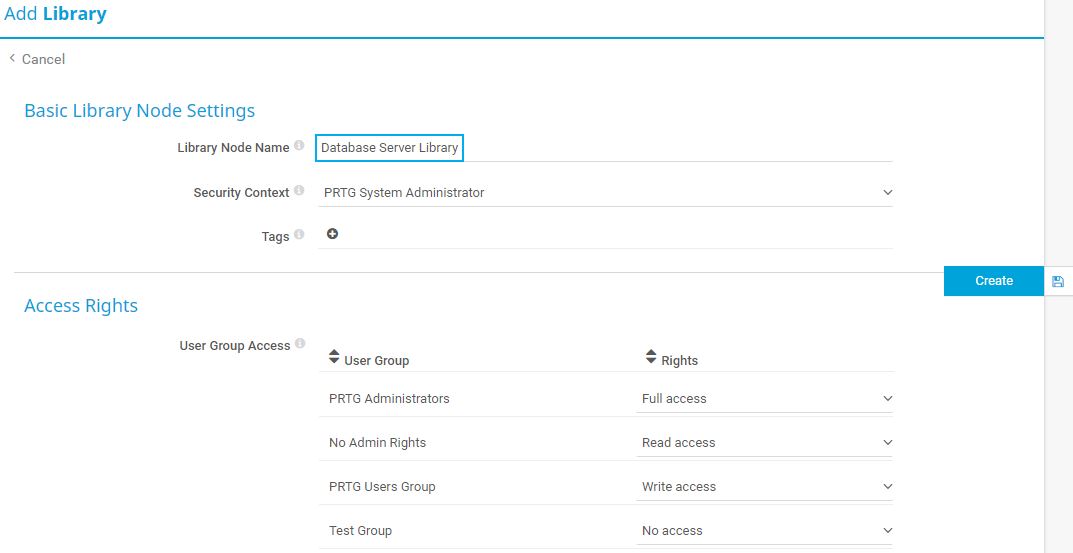The width and height of the screenshot is (1073, 553).
Task: Expand PRTG Users Group rights dropdown
Action: (765, 486)
